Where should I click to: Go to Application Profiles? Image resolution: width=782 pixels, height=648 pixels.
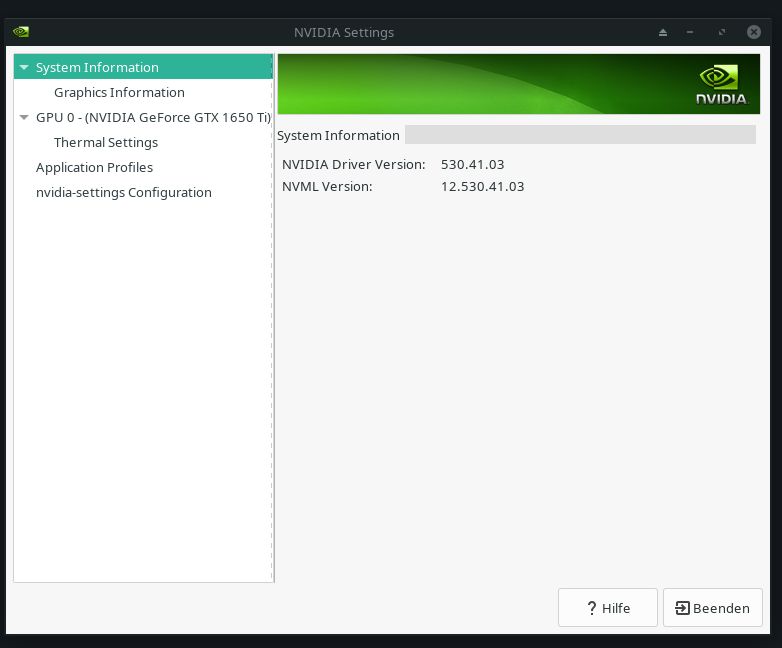point(94,168)
